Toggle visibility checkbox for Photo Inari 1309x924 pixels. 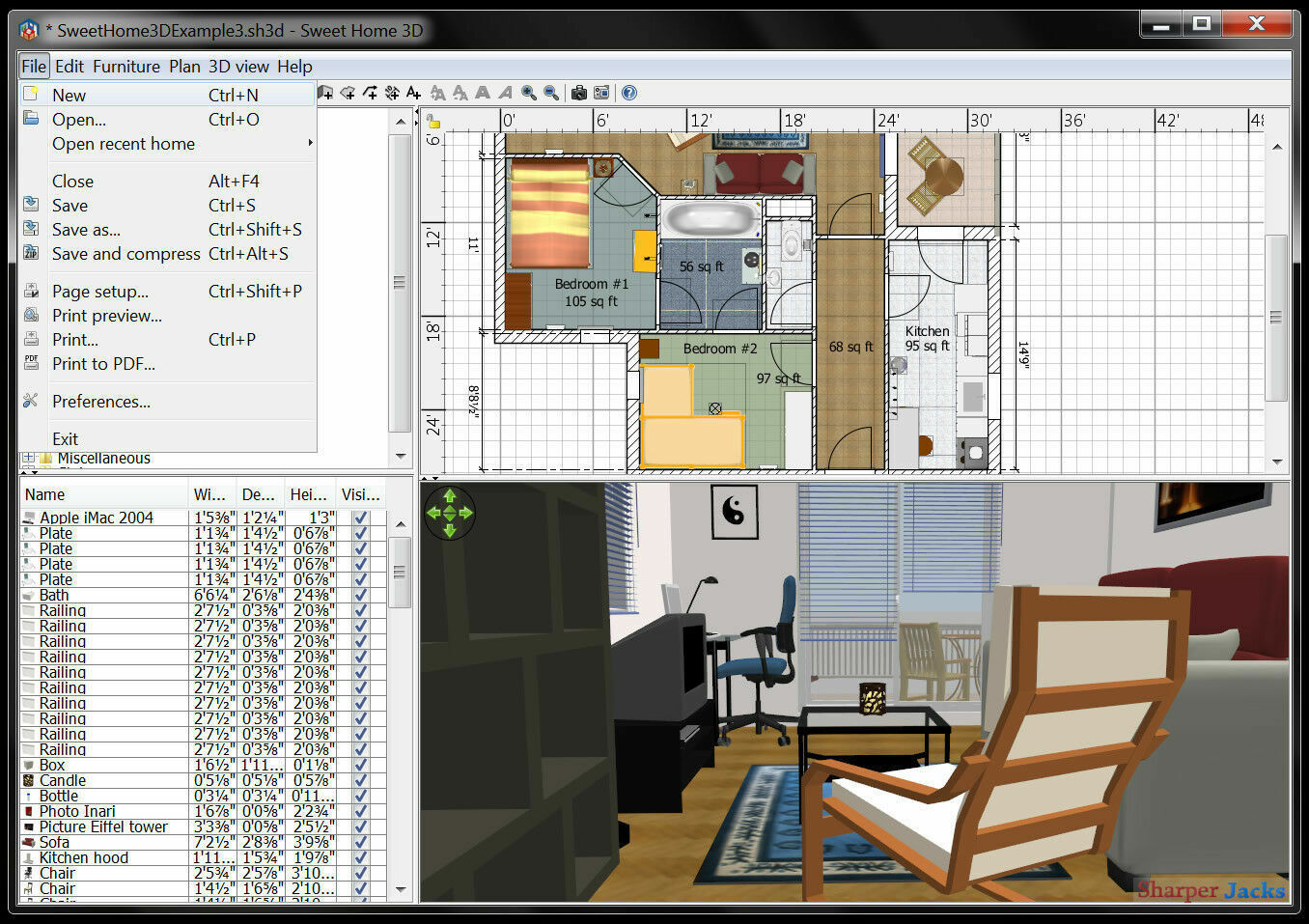[x=361, y=811]
